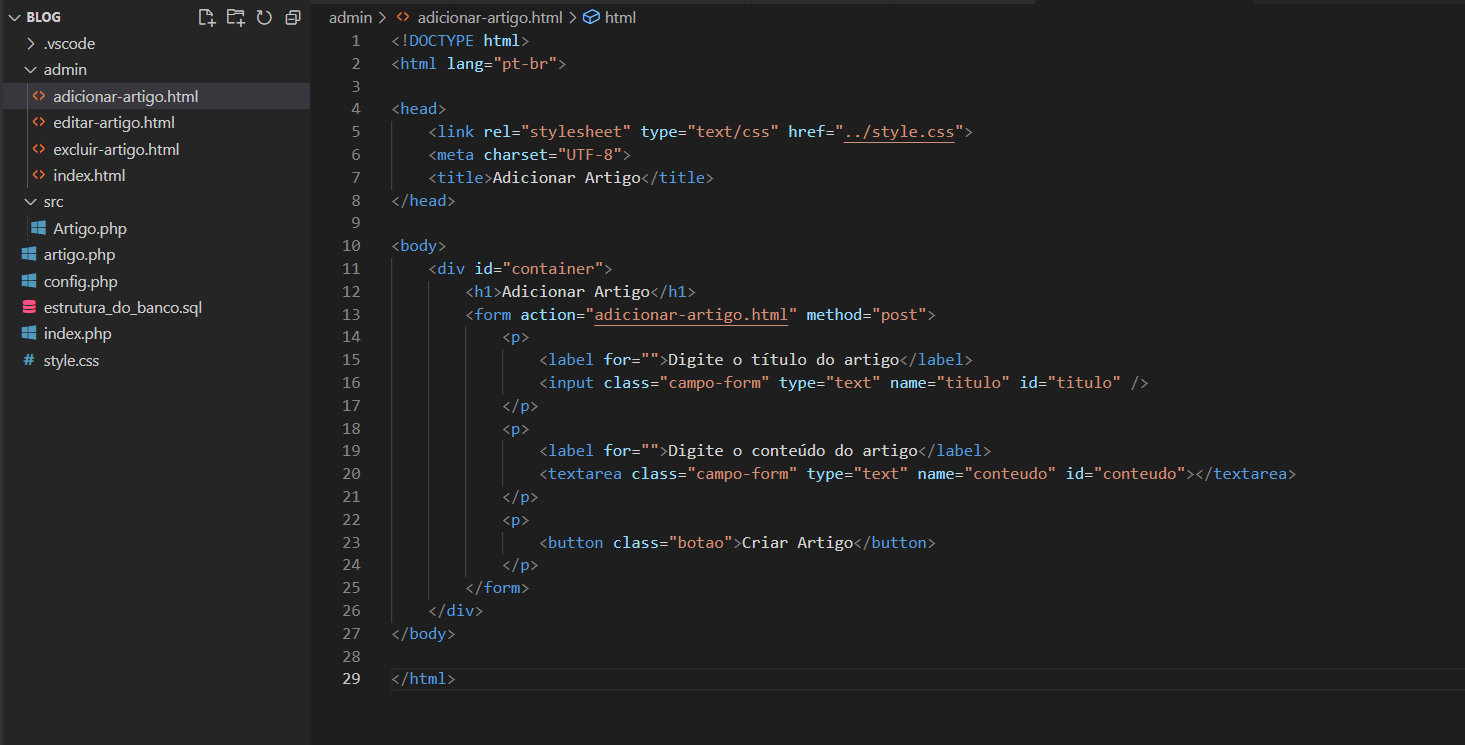Click the file icon beside config.php
This screenshot has height=745, width=1465.
tap(29, 282)
